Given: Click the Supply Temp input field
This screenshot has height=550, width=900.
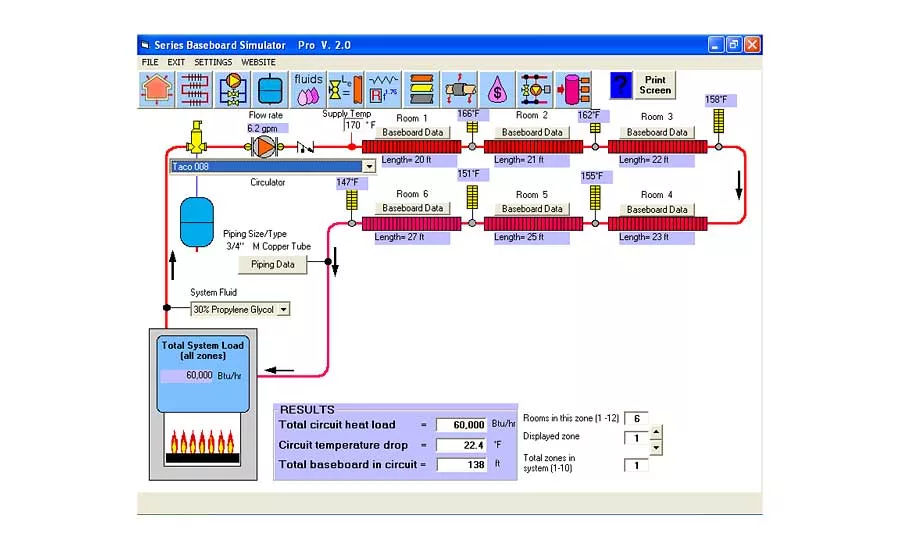Looking at the screenshot, I should point(355,126).
